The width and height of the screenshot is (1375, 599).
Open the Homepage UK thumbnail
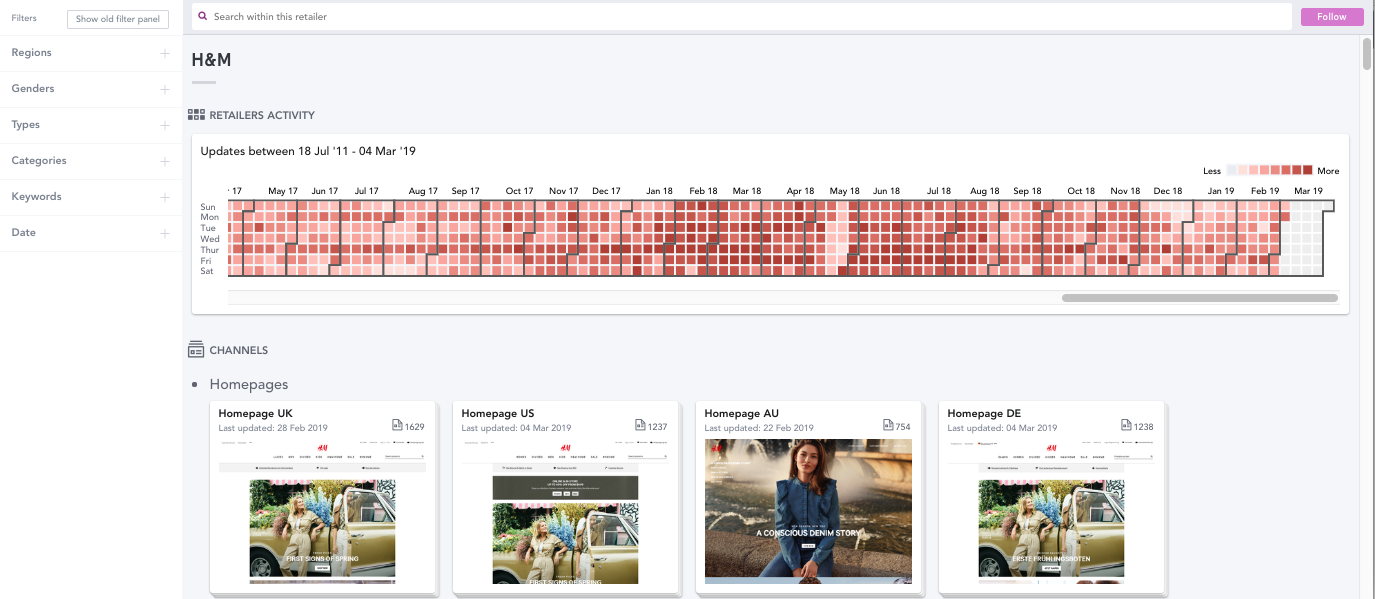click(x=322, y=510)
